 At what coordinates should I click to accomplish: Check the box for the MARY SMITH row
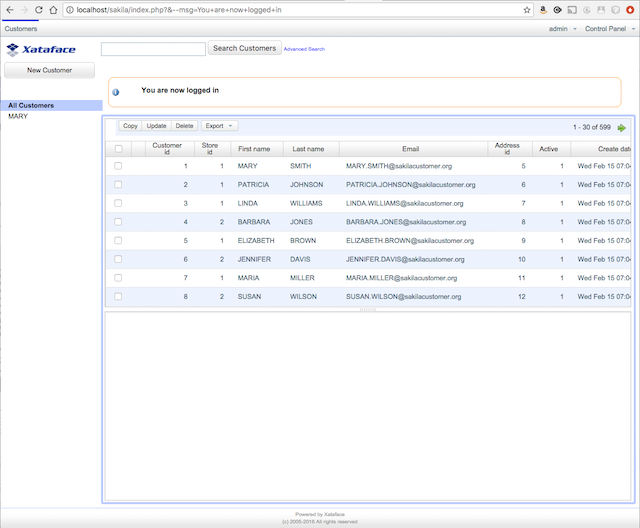pos(118,166)
